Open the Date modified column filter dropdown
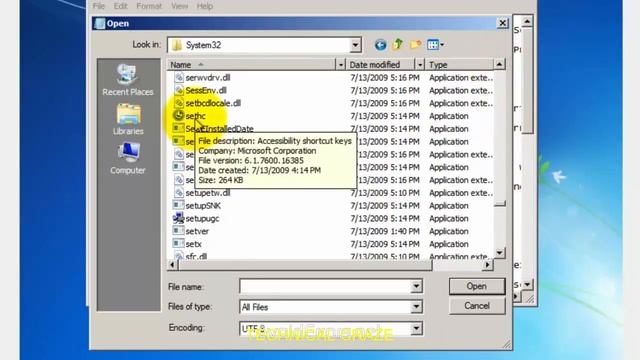 coord(420,64)
